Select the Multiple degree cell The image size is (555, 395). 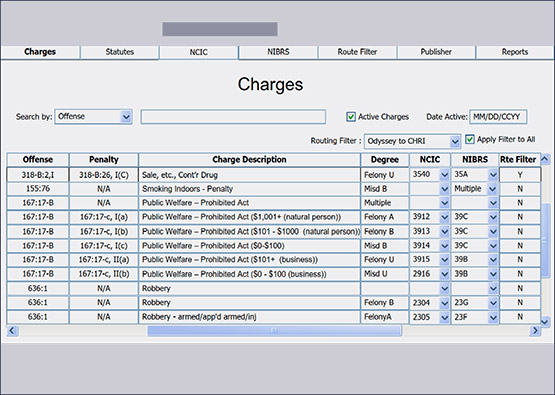(385, 203)
